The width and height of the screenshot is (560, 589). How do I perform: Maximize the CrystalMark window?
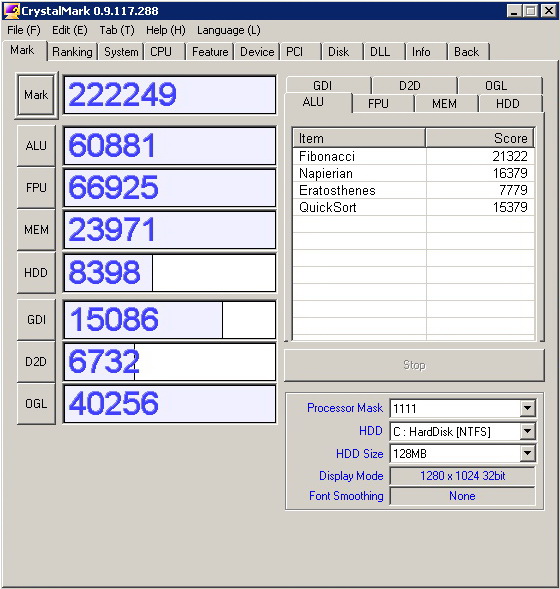pos(530,11)
